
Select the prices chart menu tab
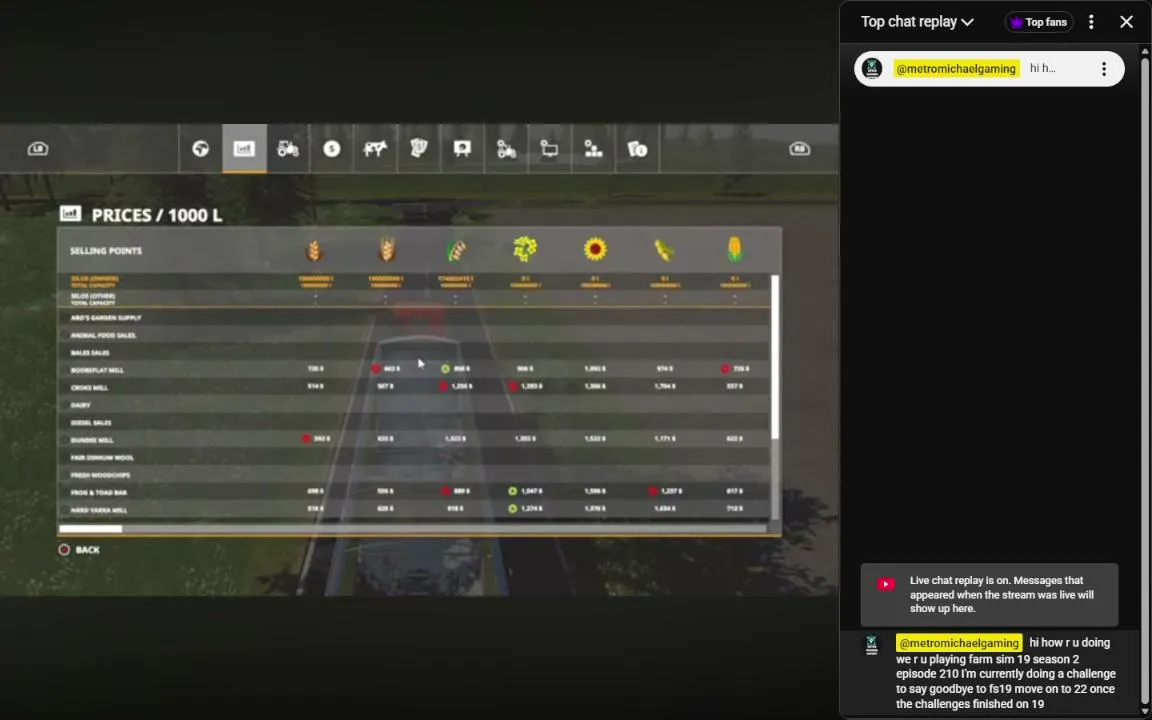coord(244,149)
